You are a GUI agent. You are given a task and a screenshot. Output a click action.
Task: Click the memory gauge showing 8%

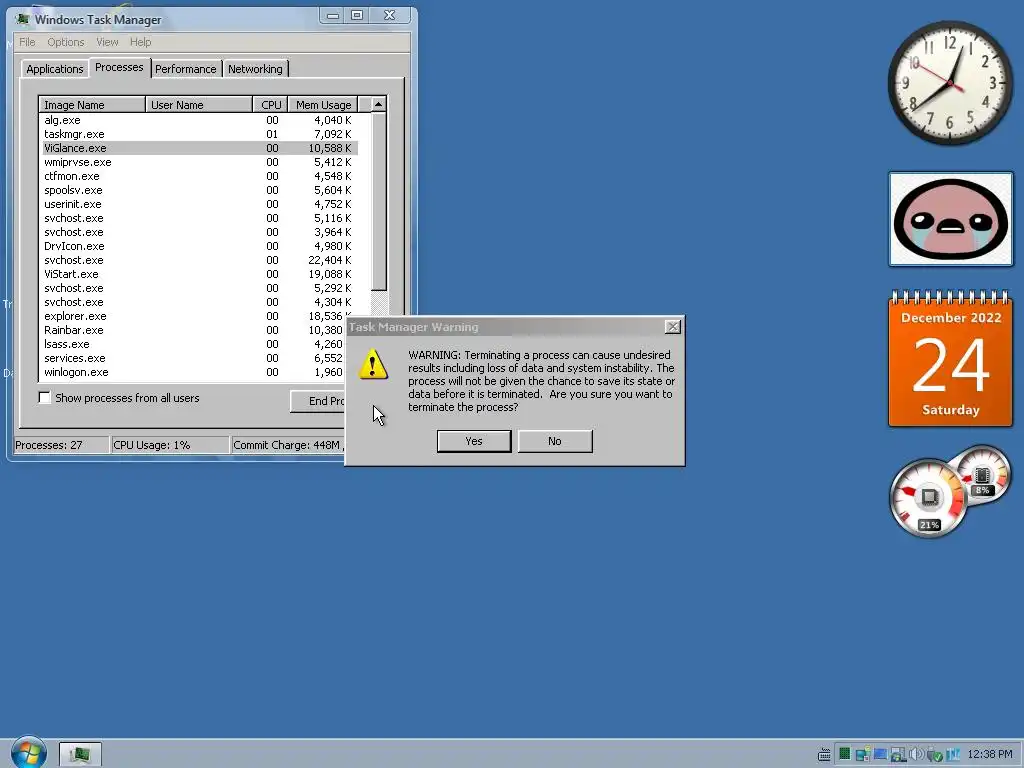tap(982, 475)
